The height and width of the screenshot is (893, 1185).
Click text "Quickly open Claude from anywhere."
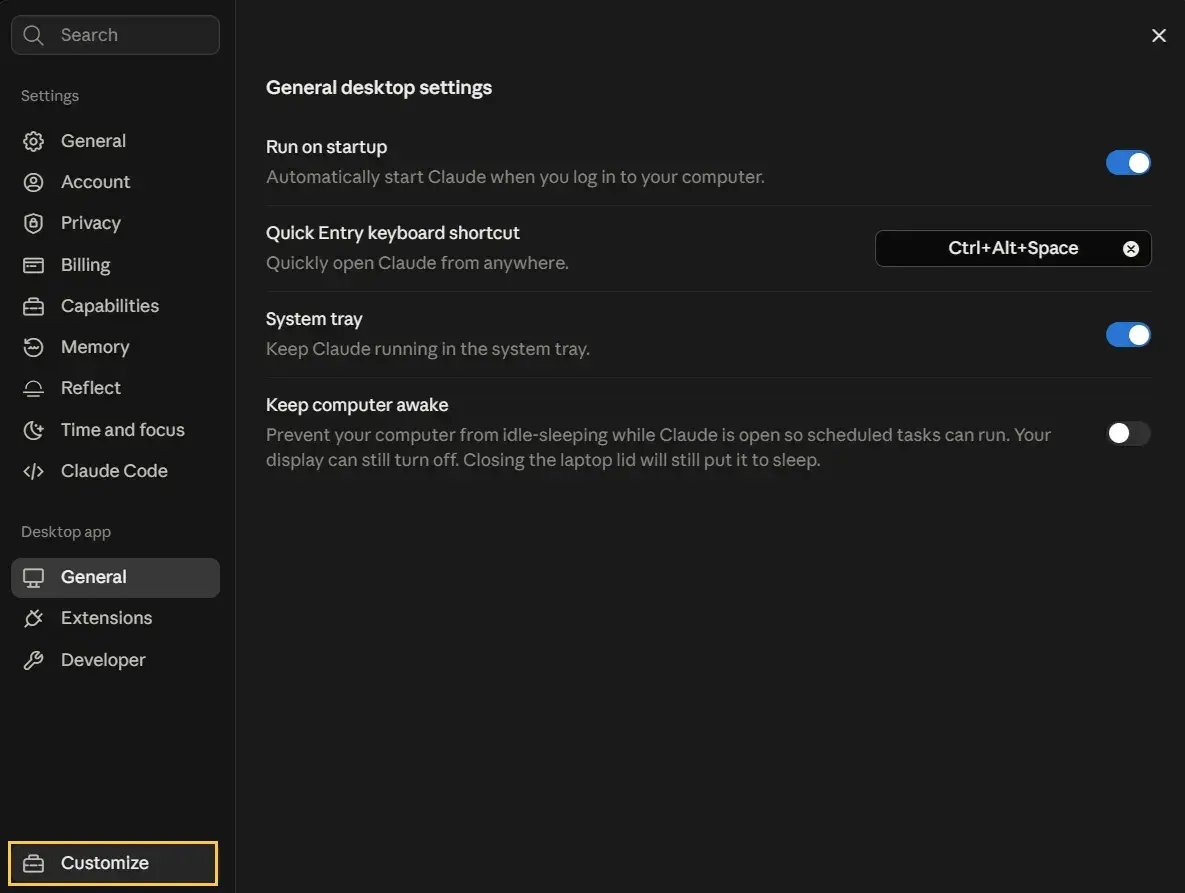coord(417,263)
